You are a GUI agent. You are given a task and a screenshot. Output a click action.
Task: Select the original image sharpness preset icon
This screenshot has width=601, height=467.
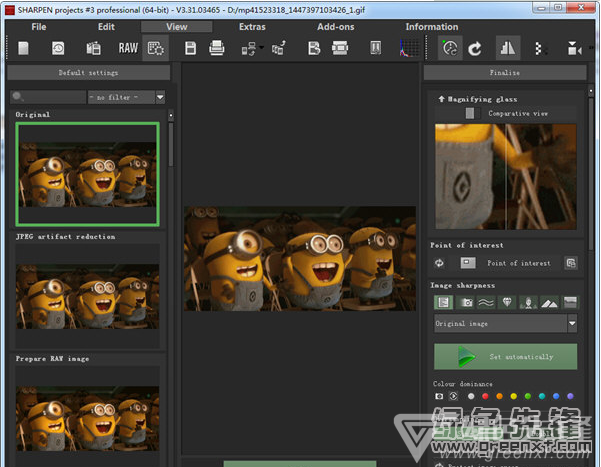[443, 303]
